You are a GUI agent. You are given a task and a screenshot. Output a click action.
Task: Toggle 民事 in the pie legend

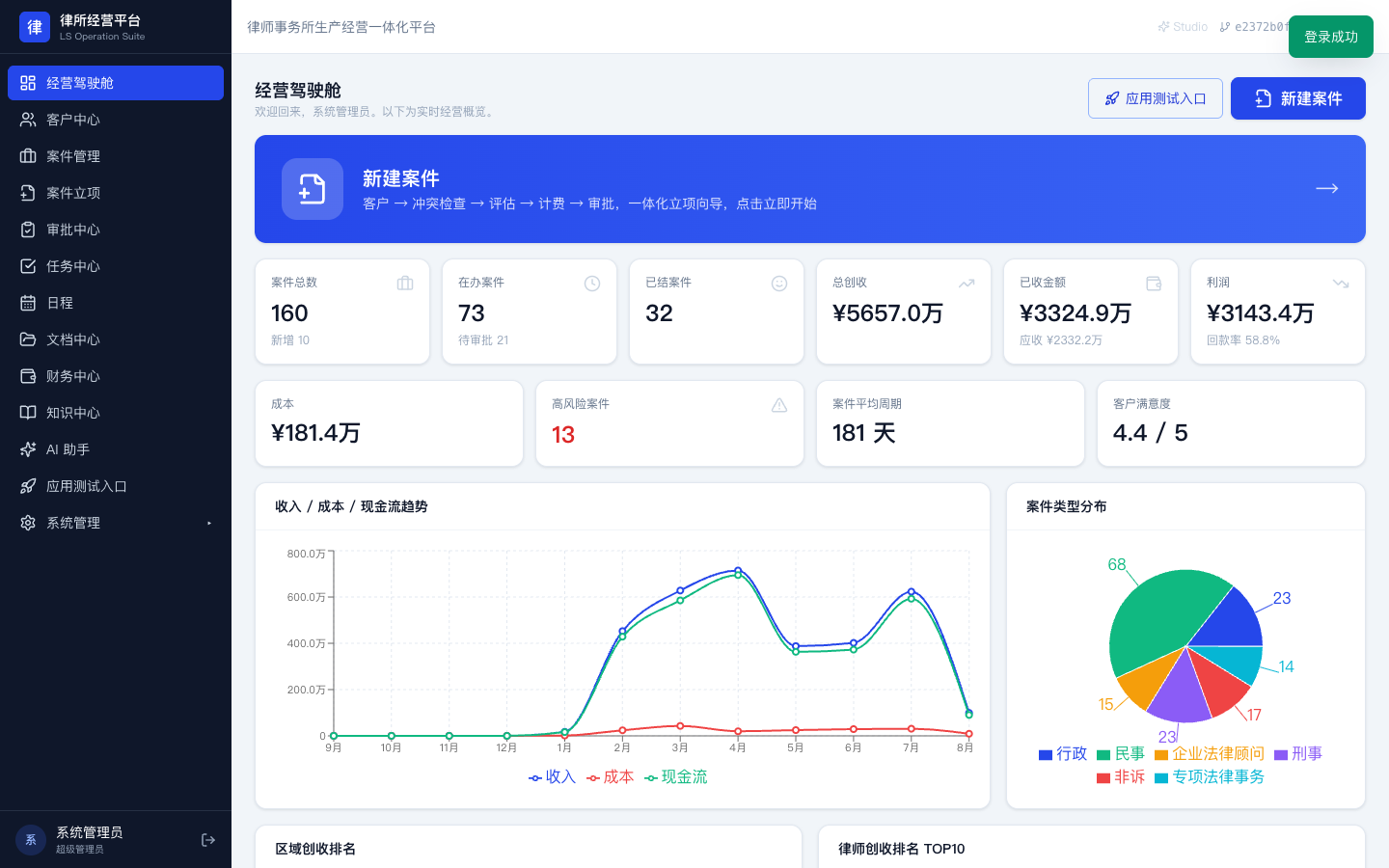[1121, 754]
